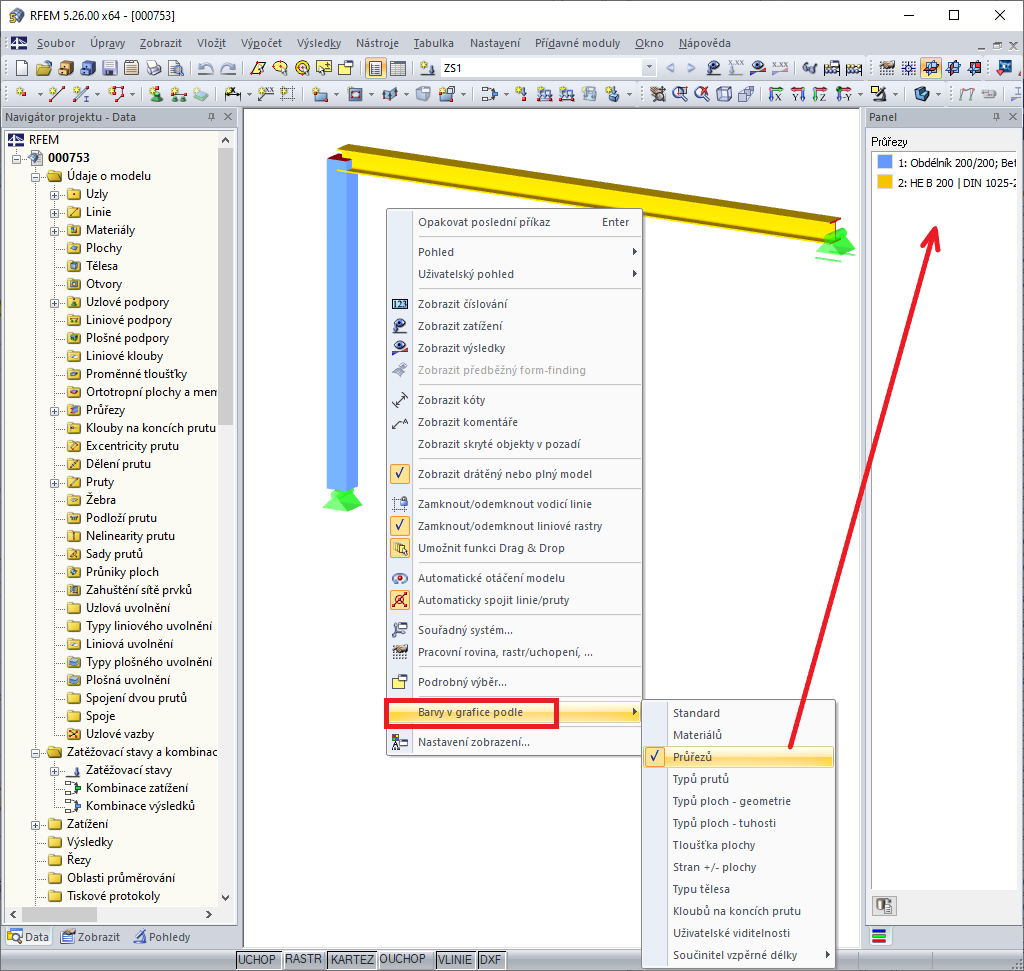Screen dimensions: 1024x971
Task: Open the Výpočet menu
Action: point(261,43)
